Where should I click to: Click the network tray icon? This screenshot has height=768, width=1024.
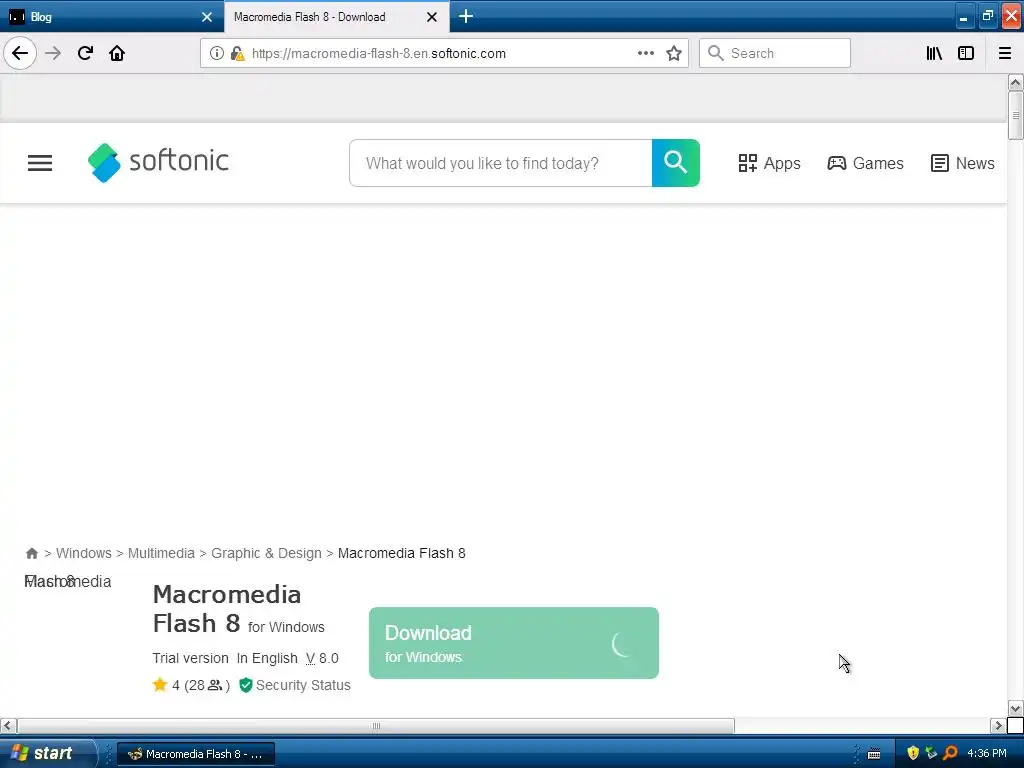click(x=931, y=754)
